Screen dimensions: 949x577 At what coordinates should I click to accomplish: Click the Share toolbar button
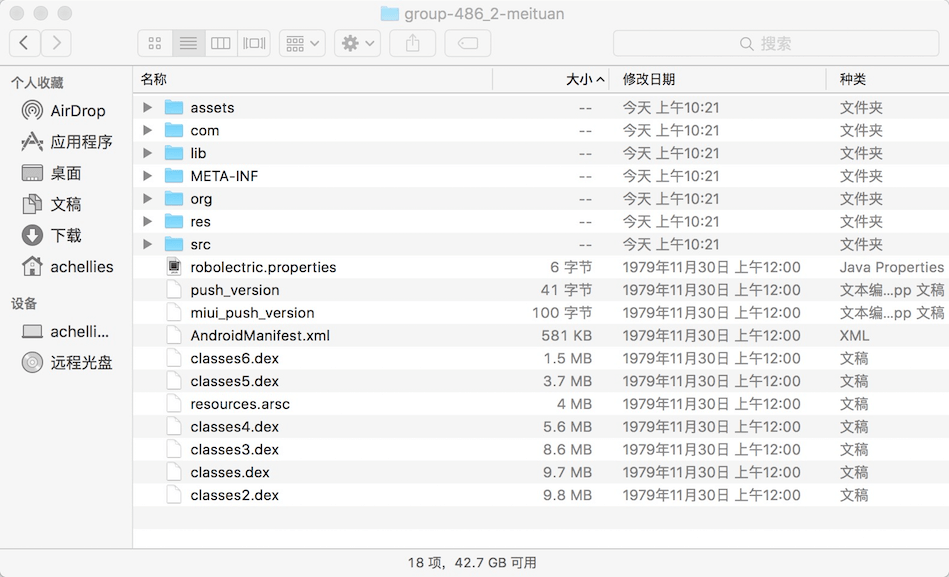(x=412, y=43)
